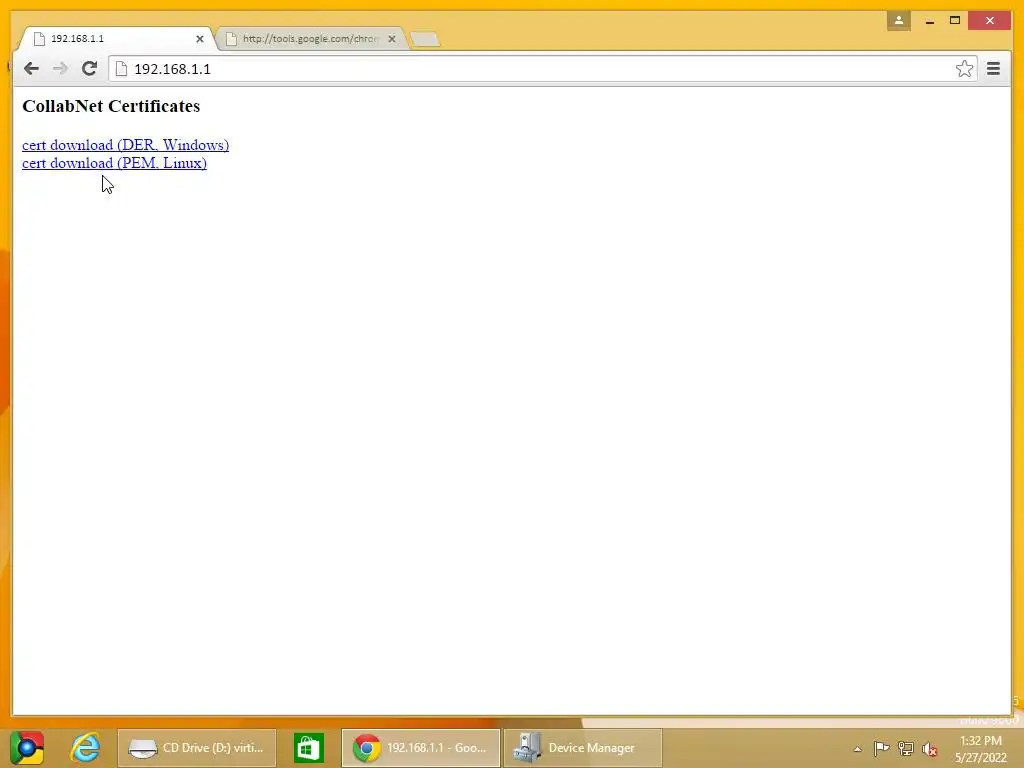Switch to the 192.168.1.1 tab
The image size is (1024, 768).
pyautogui.click(x=115, y=39)
